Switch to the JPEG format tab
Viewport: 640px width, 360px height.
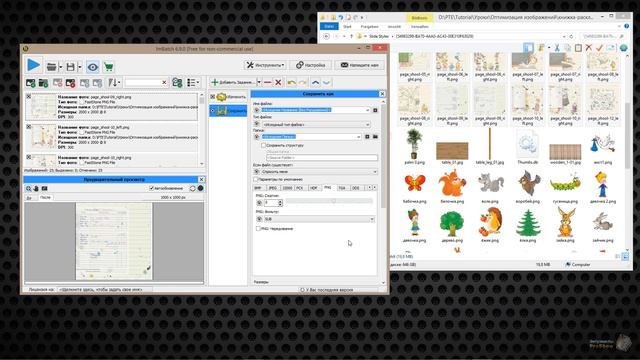click(x=273, y=188)
